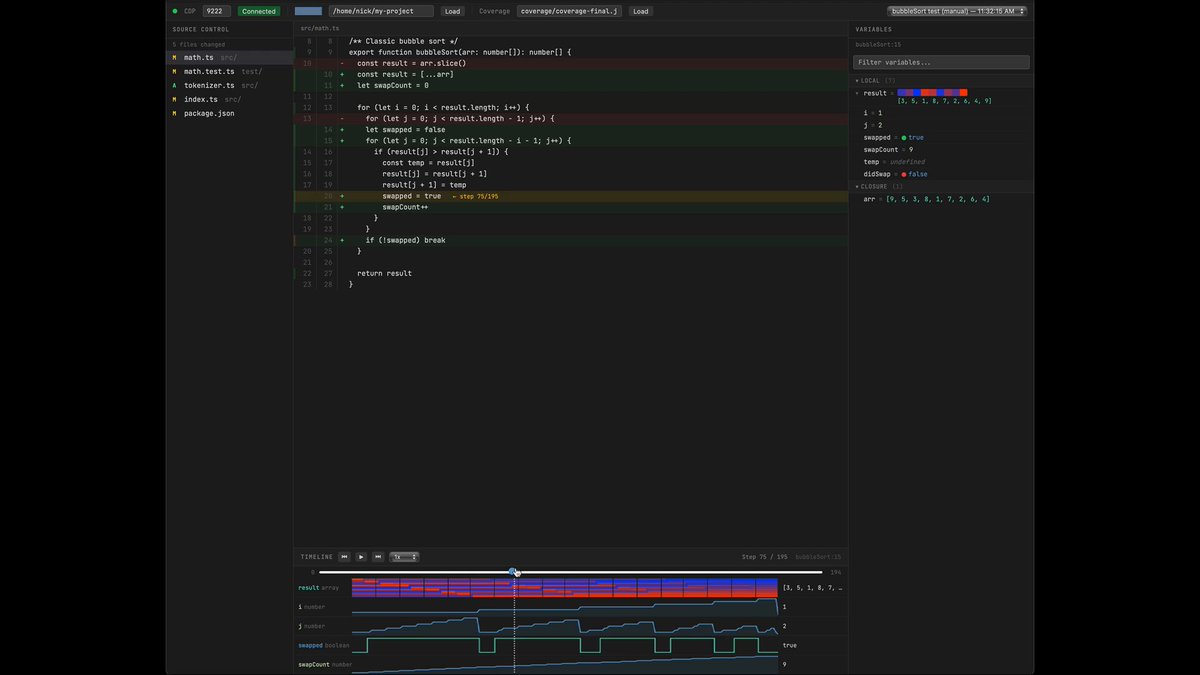The width and height of the screenshot is (1200, 675).
Task: Play the timeline animation
Action: coord(361,556)
